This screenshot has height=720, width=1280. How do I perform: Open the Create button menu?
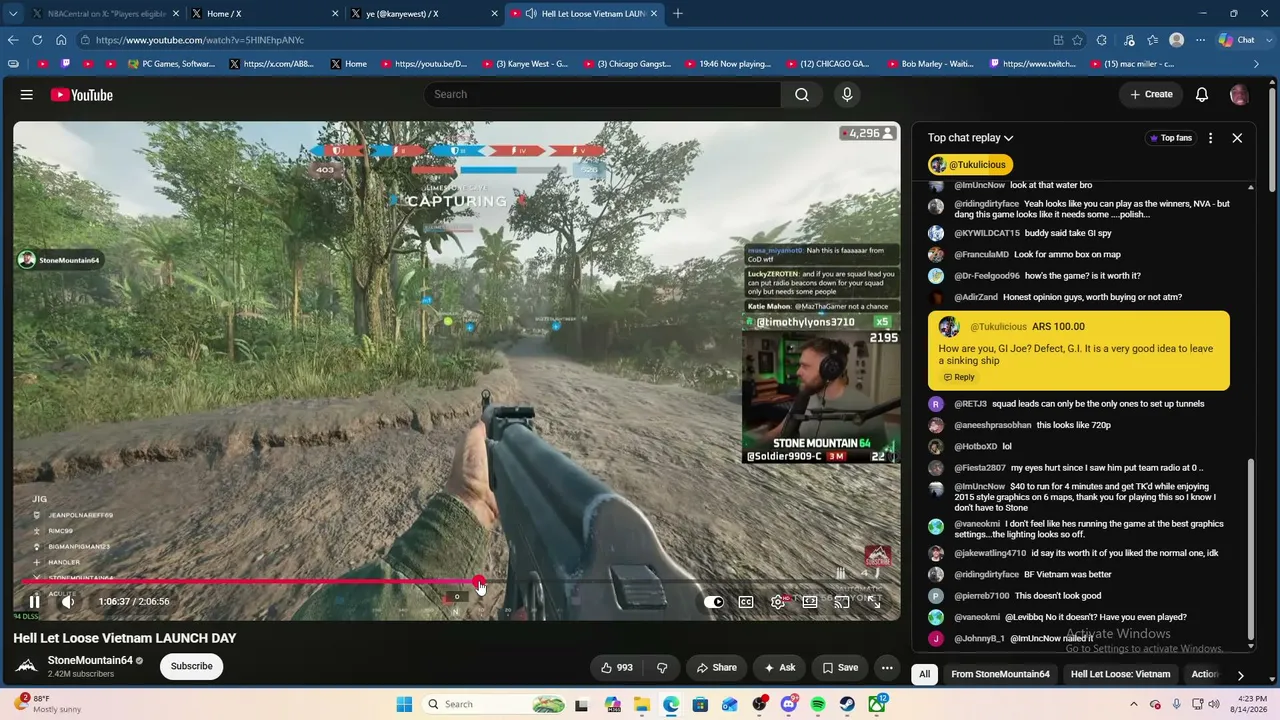(1151, 94)
